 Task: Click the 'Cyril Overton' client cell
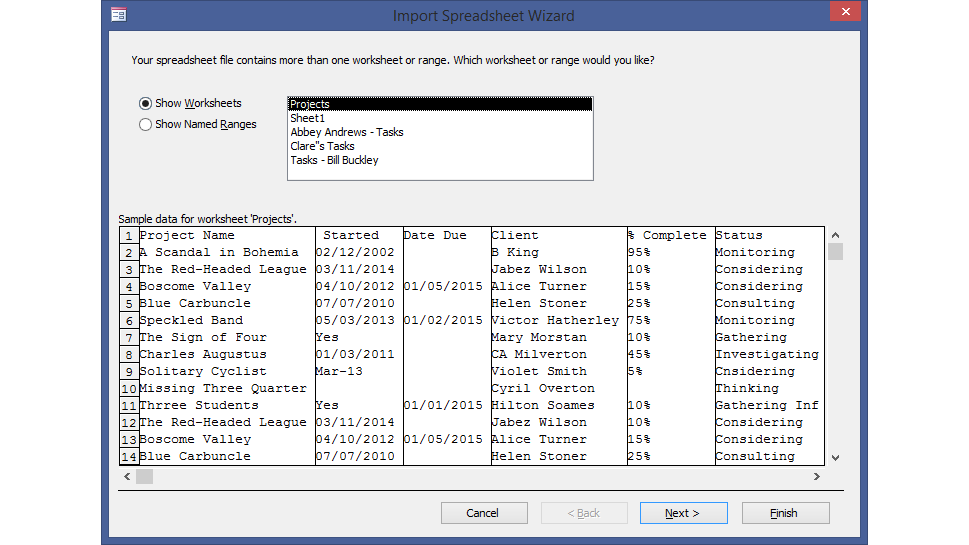pos(559,388)
